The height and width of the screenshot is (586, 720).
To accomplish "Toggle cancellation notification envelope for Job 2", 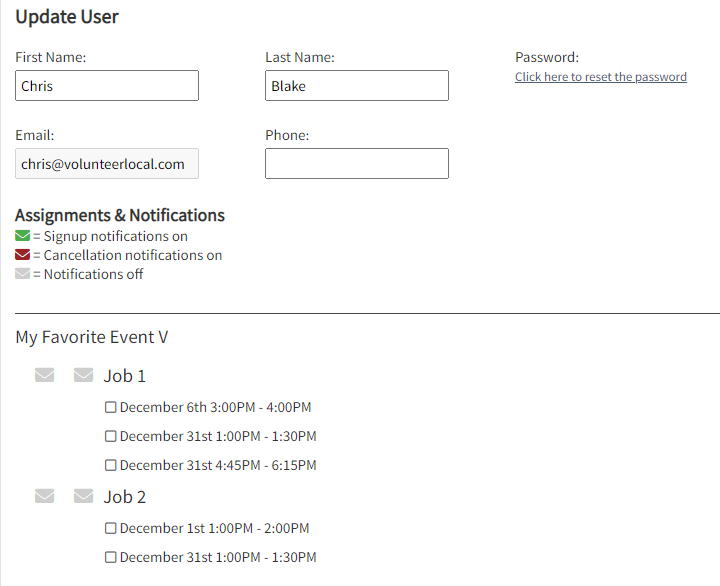I will (x=84, y=496).
